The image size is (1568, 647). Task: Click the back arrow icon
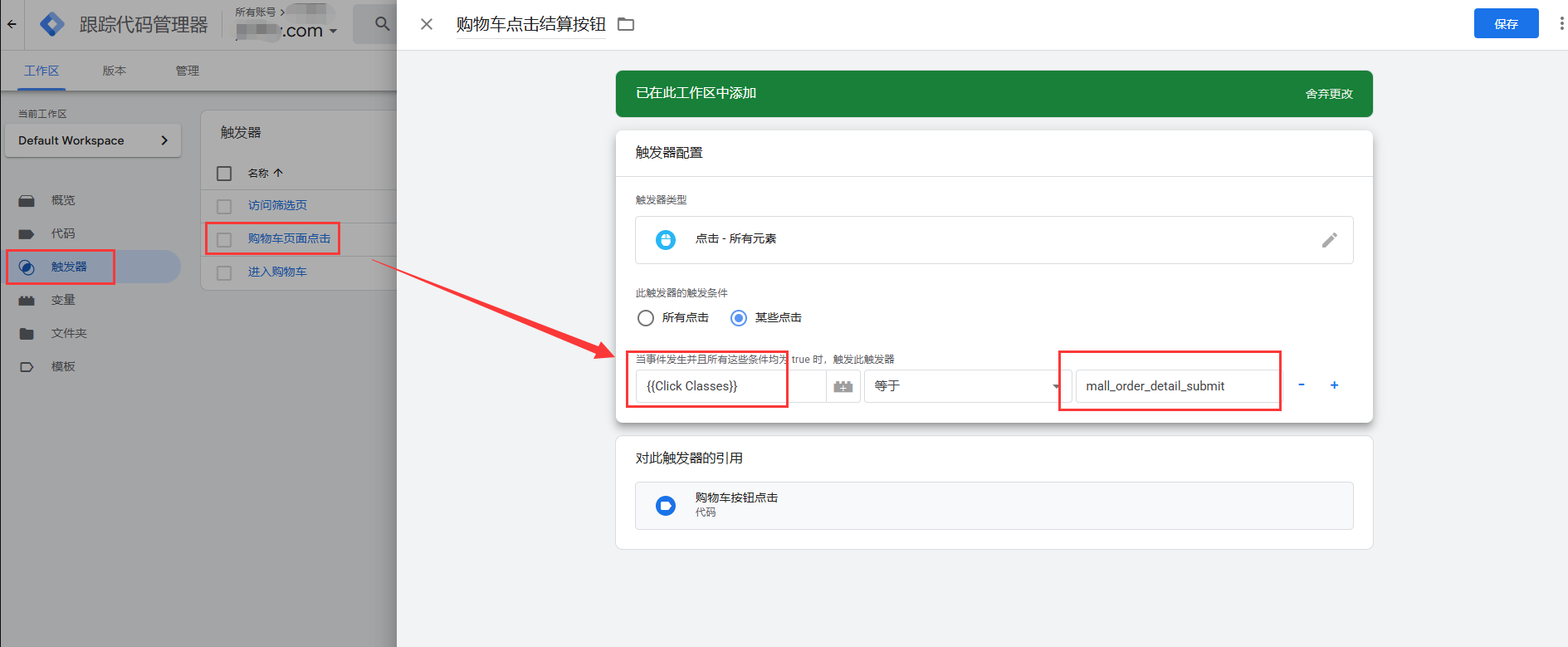(x=12, y=24)
